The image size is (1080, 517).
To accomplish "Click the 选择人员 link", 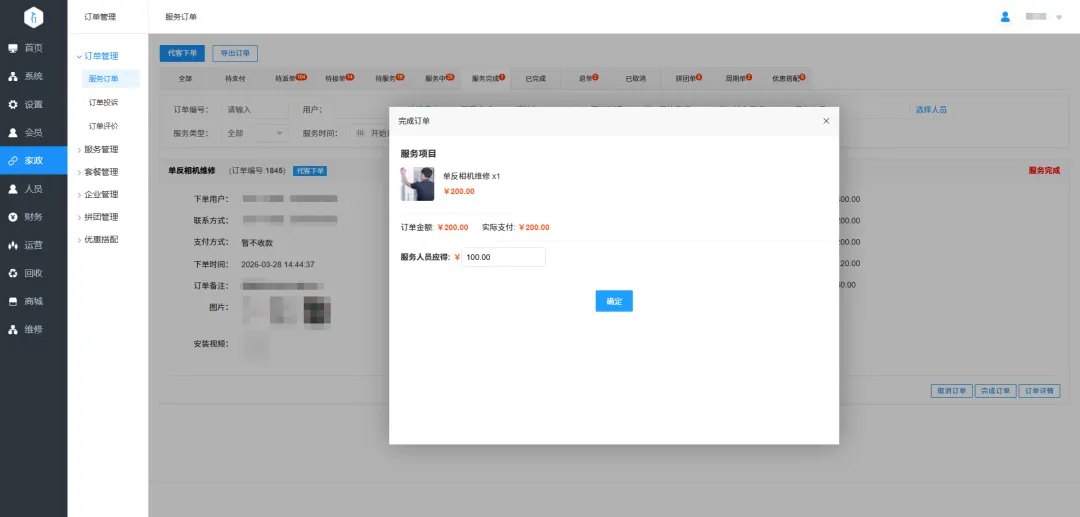I will pyautogui.click(x=930, y=110).
